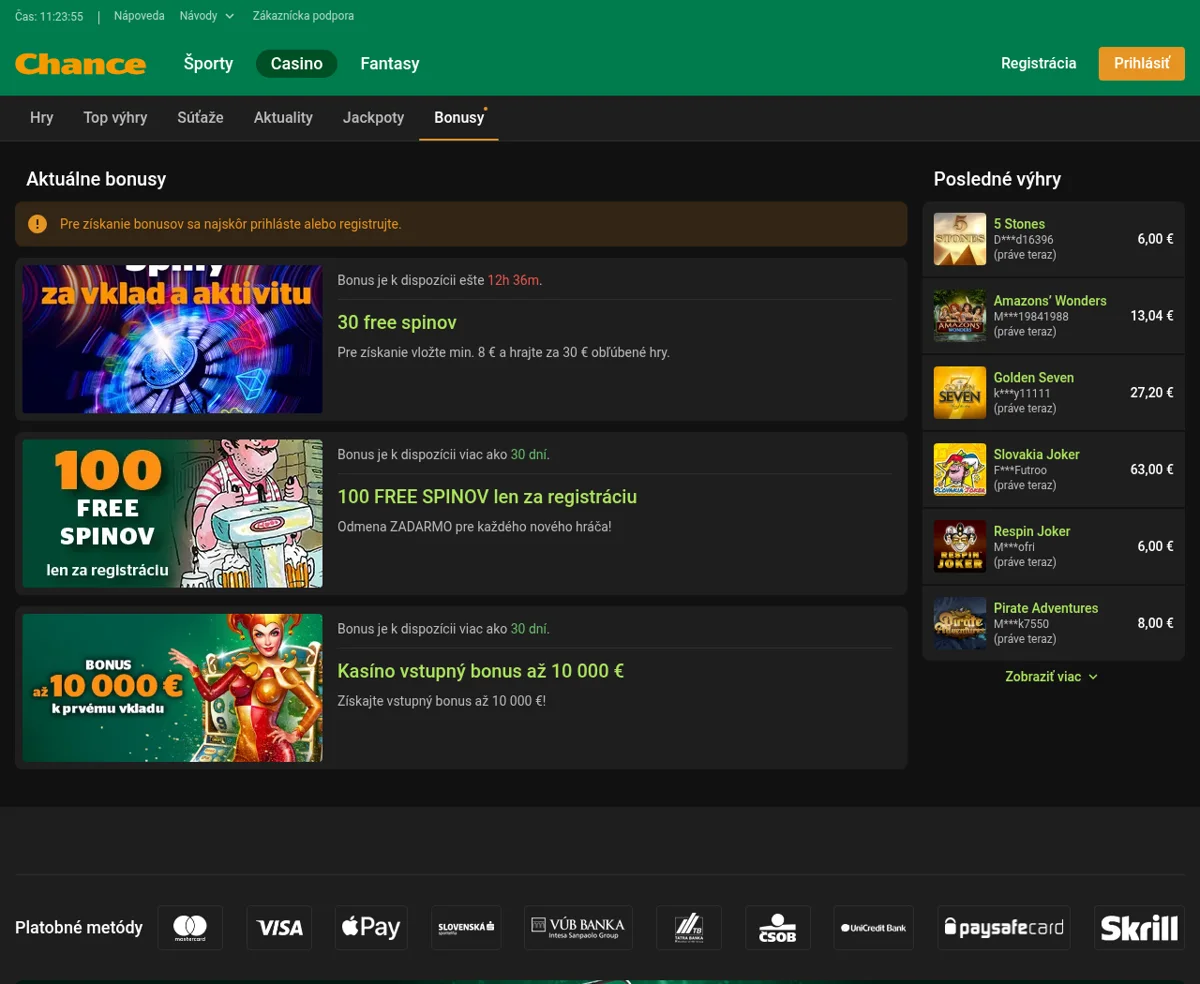Click the 12h 36m remaining time text

point(513,281)
